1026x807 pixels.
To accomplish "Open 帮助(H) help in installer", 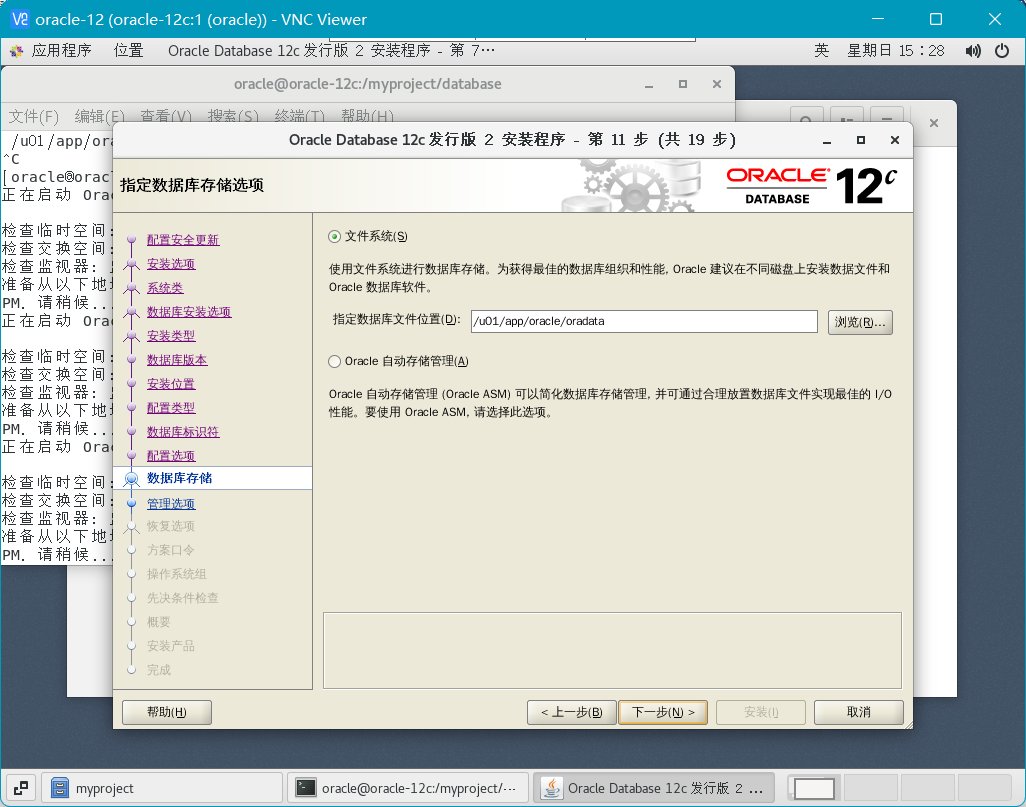I will [167, 712].
